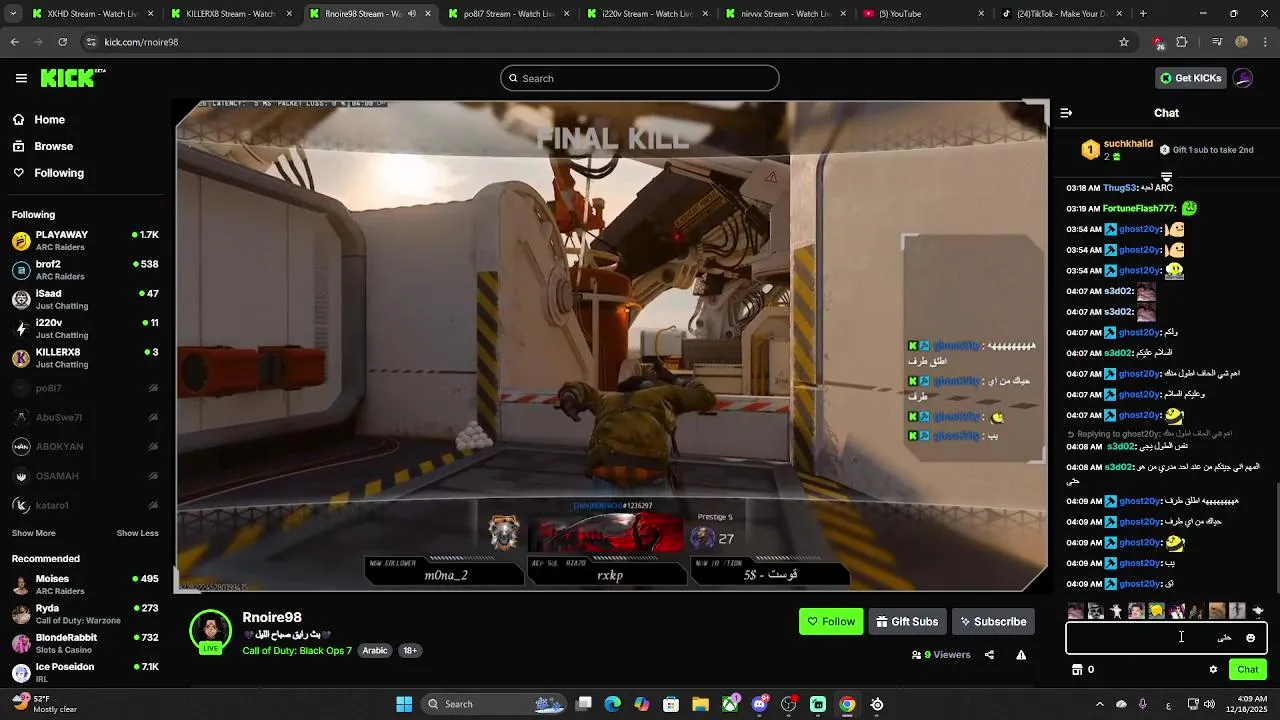Click Rnoire98 streamer avatar
Image resolution: width=1280 pixels, height=720 pixels.
click(x=210, y=632)
